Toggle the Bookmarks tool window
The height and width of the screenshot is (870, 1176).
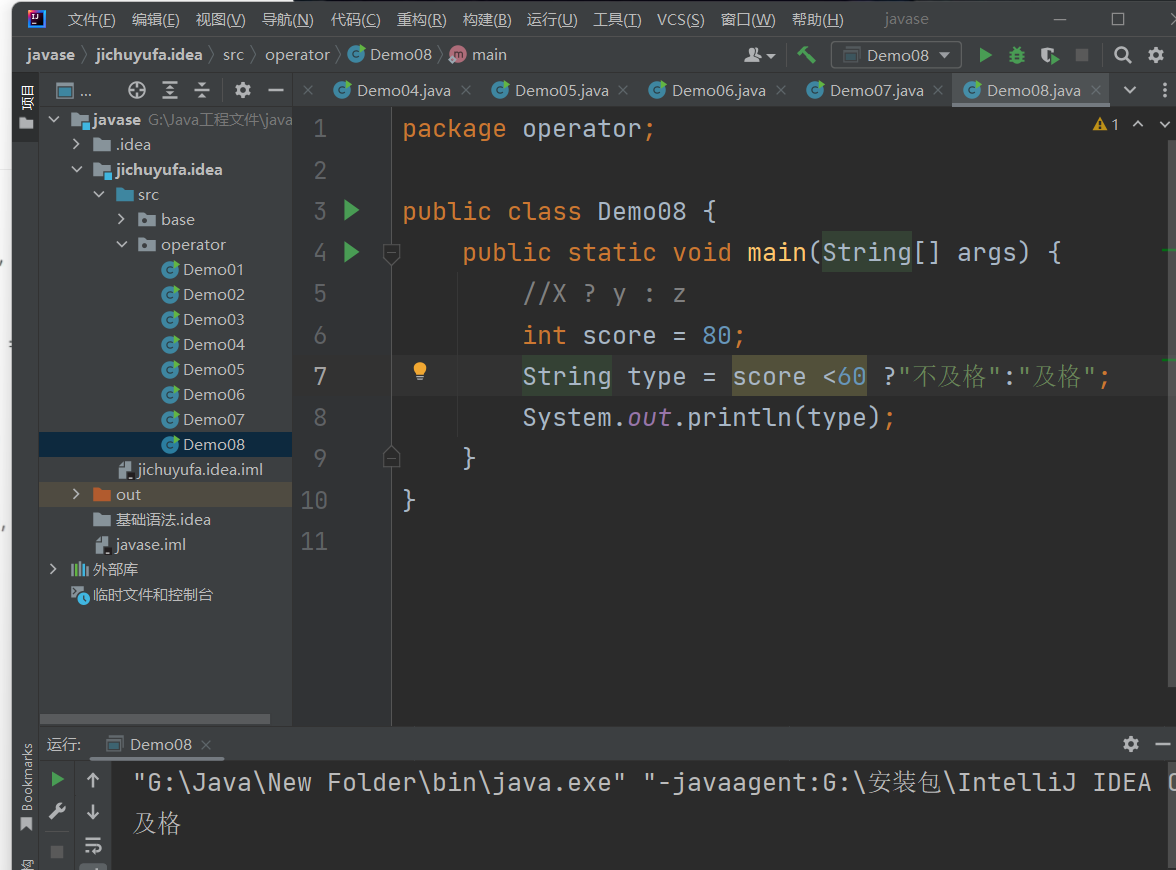[27, 787]
